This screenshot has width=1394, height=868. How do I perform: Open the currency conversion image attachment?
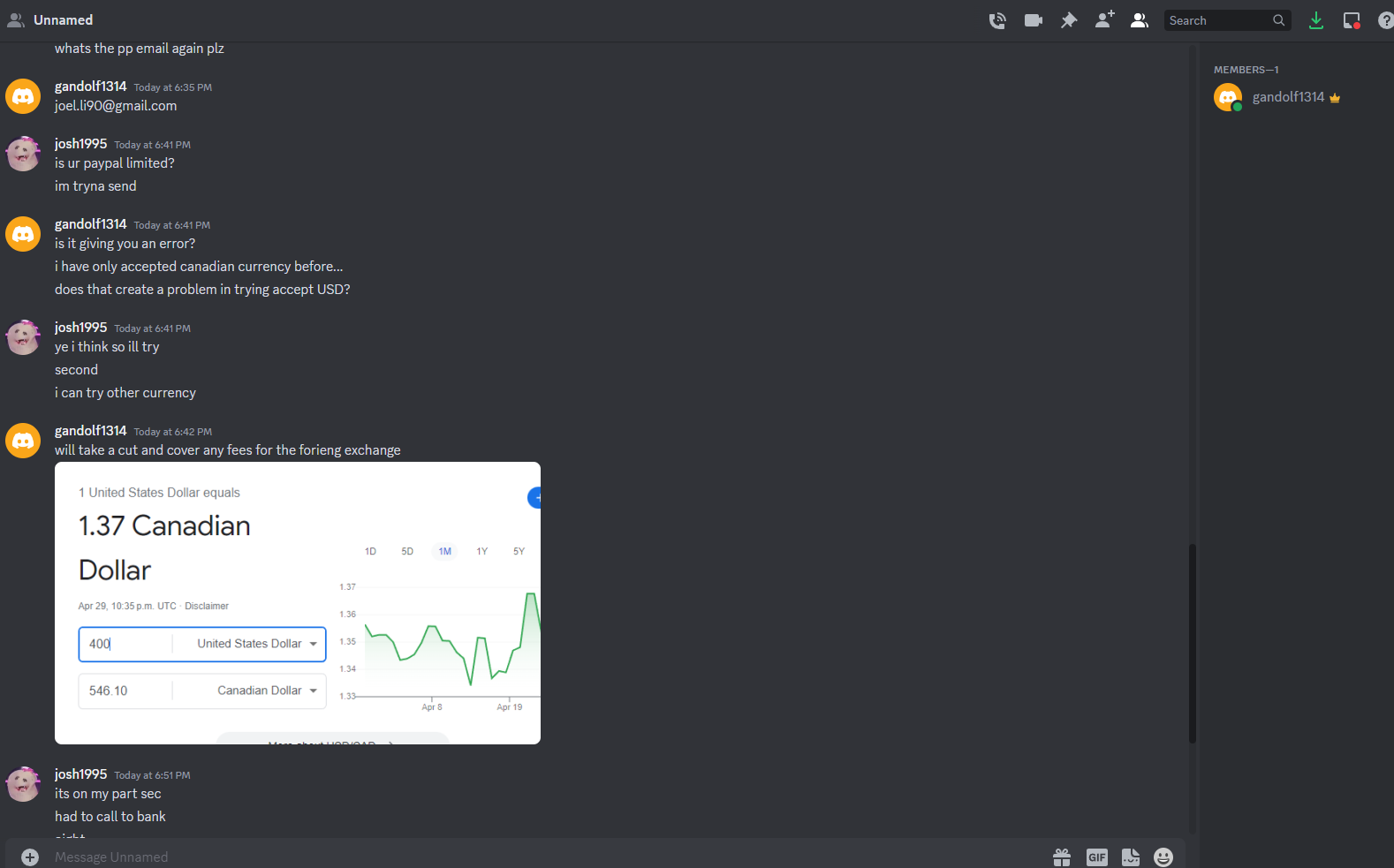pos(298,603)
